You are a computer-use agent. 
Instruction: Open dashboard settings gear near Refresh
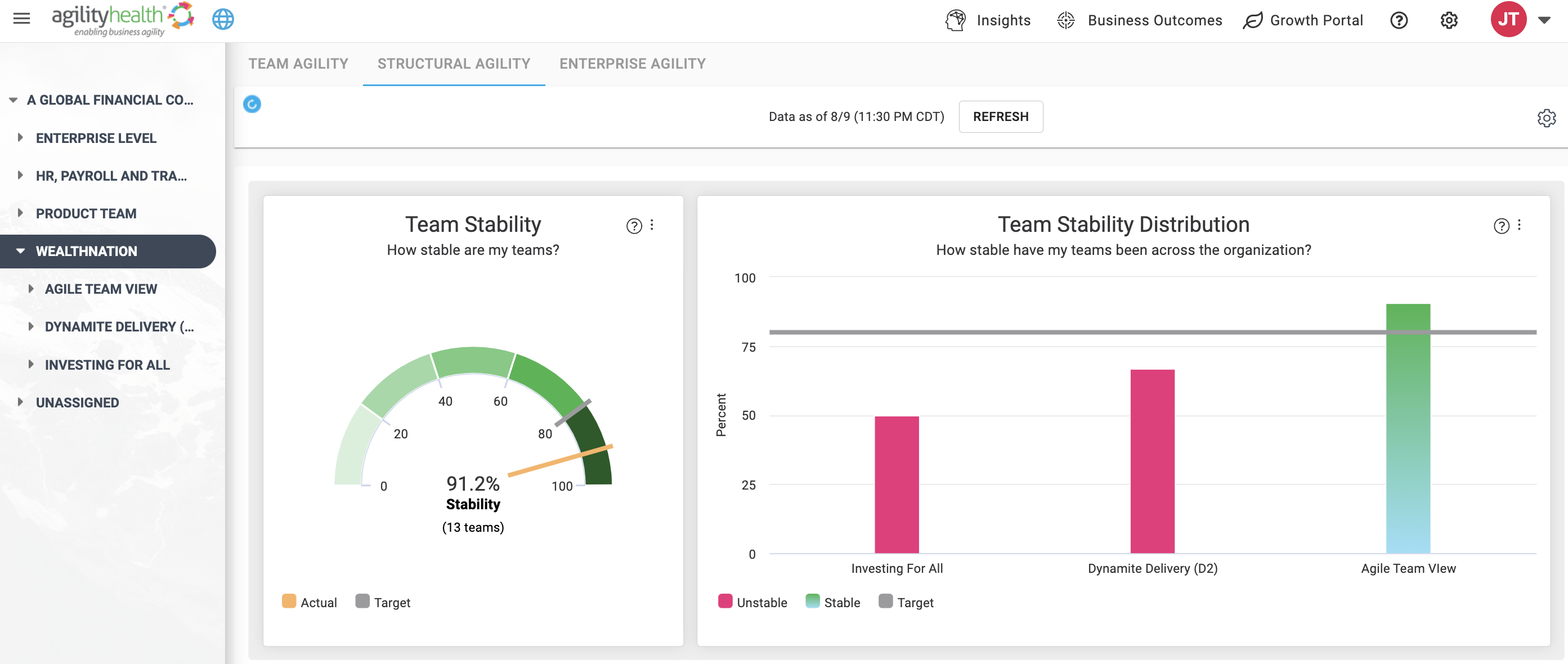click(1546, 118)
